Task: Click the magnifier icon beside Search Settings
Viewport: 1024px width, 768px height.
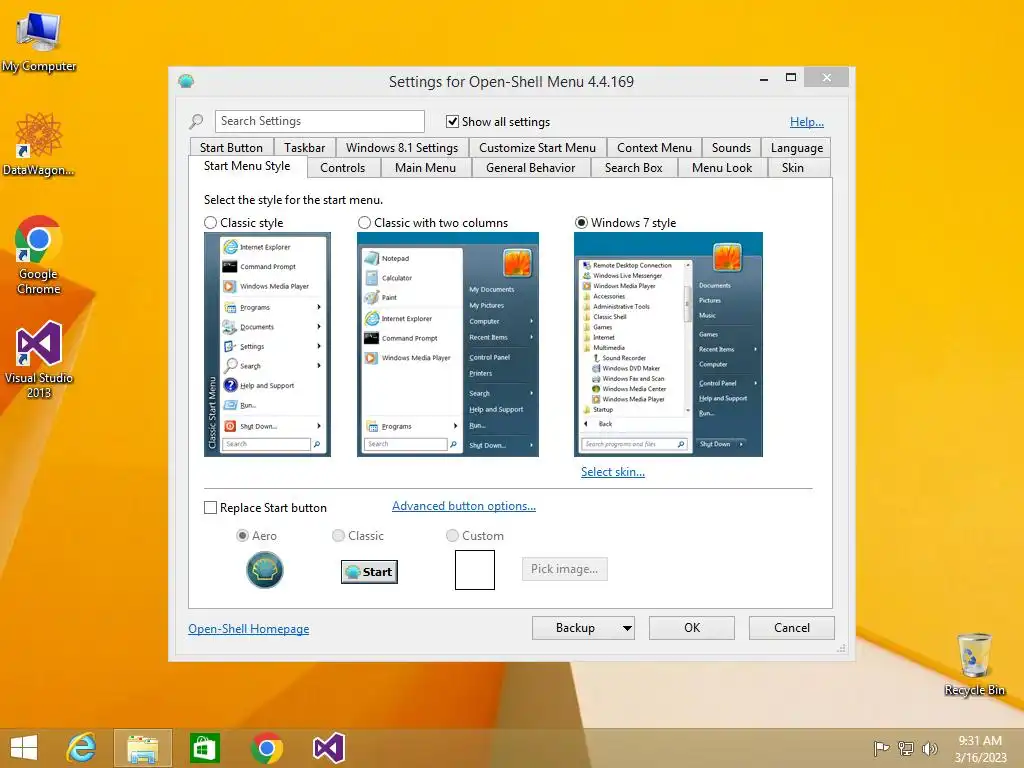Action: point(196,121)
